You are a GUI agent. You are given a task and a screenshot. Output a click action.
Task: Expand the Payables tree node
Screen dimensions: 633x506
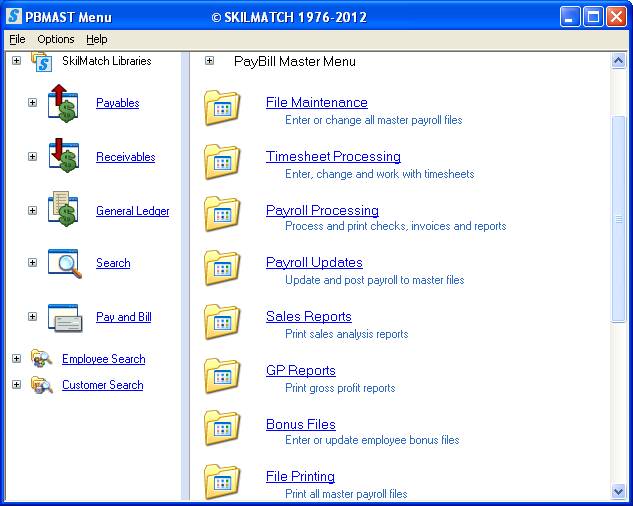click(32, 103)
